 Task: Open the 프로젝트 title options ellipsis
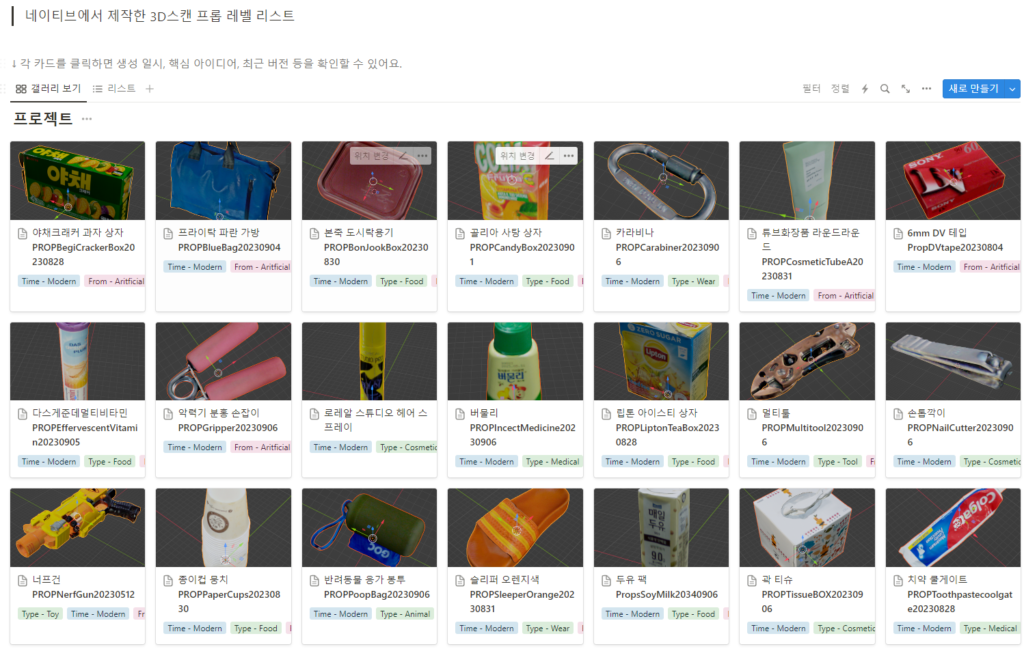(87, 119)
